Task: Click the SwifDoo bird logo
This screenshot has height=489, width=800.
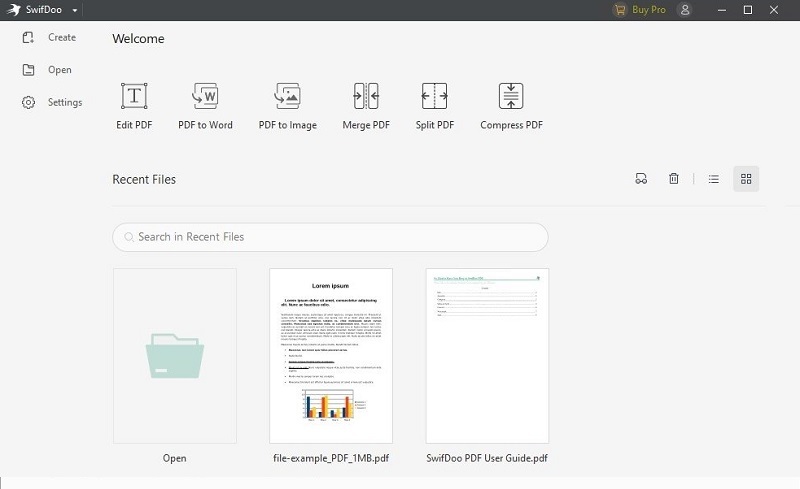Action: pos(13,10)
